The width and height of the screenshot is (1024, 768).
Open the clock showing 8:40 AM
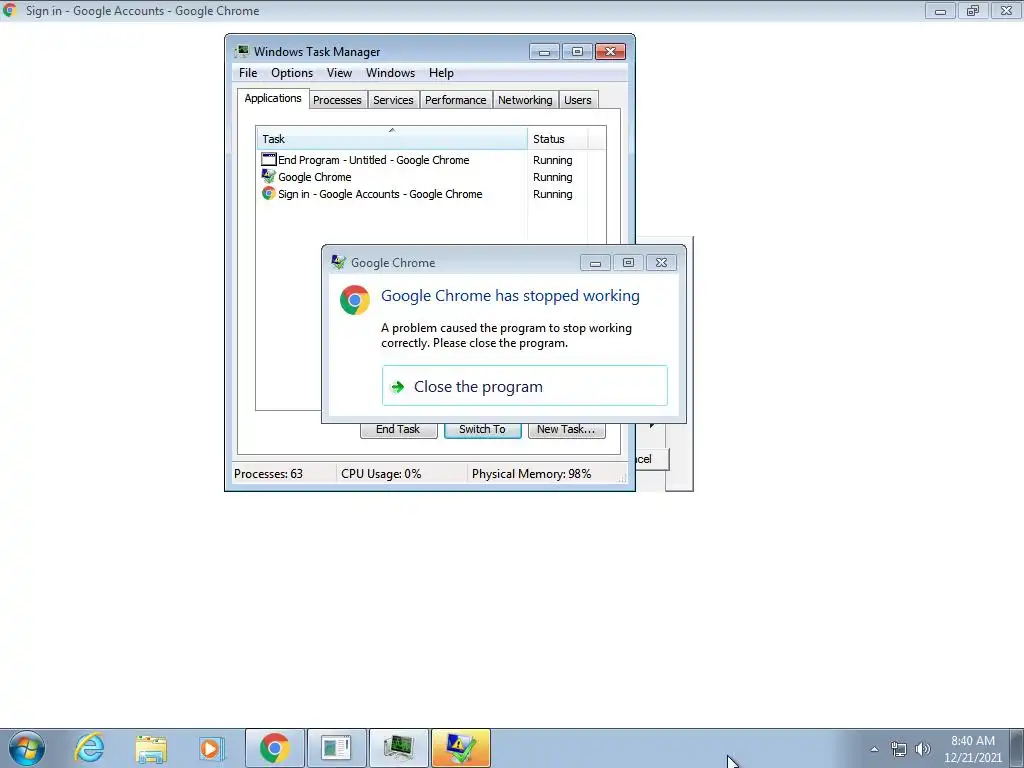coord(972,749)
